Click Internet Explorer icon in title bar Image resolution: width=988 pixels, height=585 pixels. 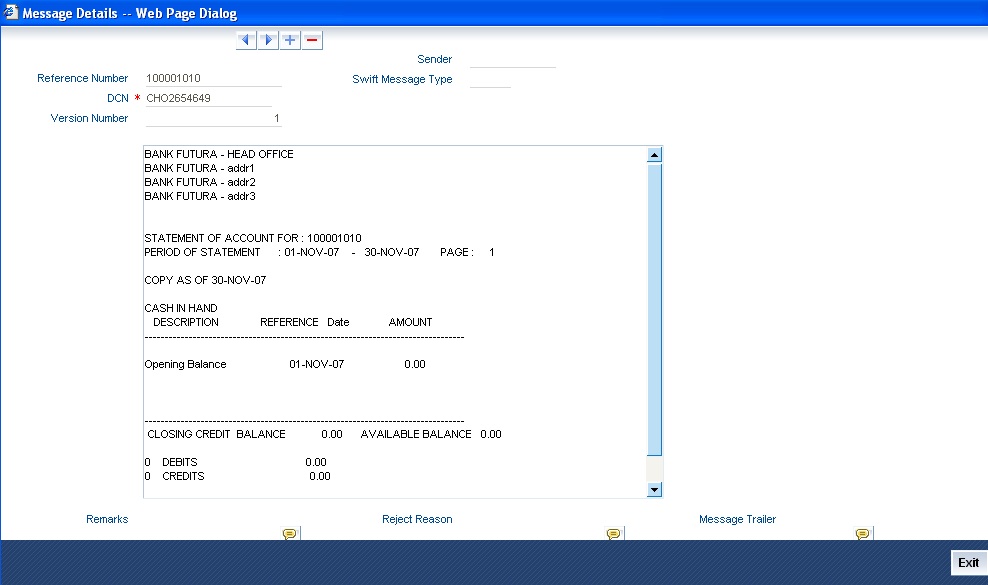coord(11,13)
